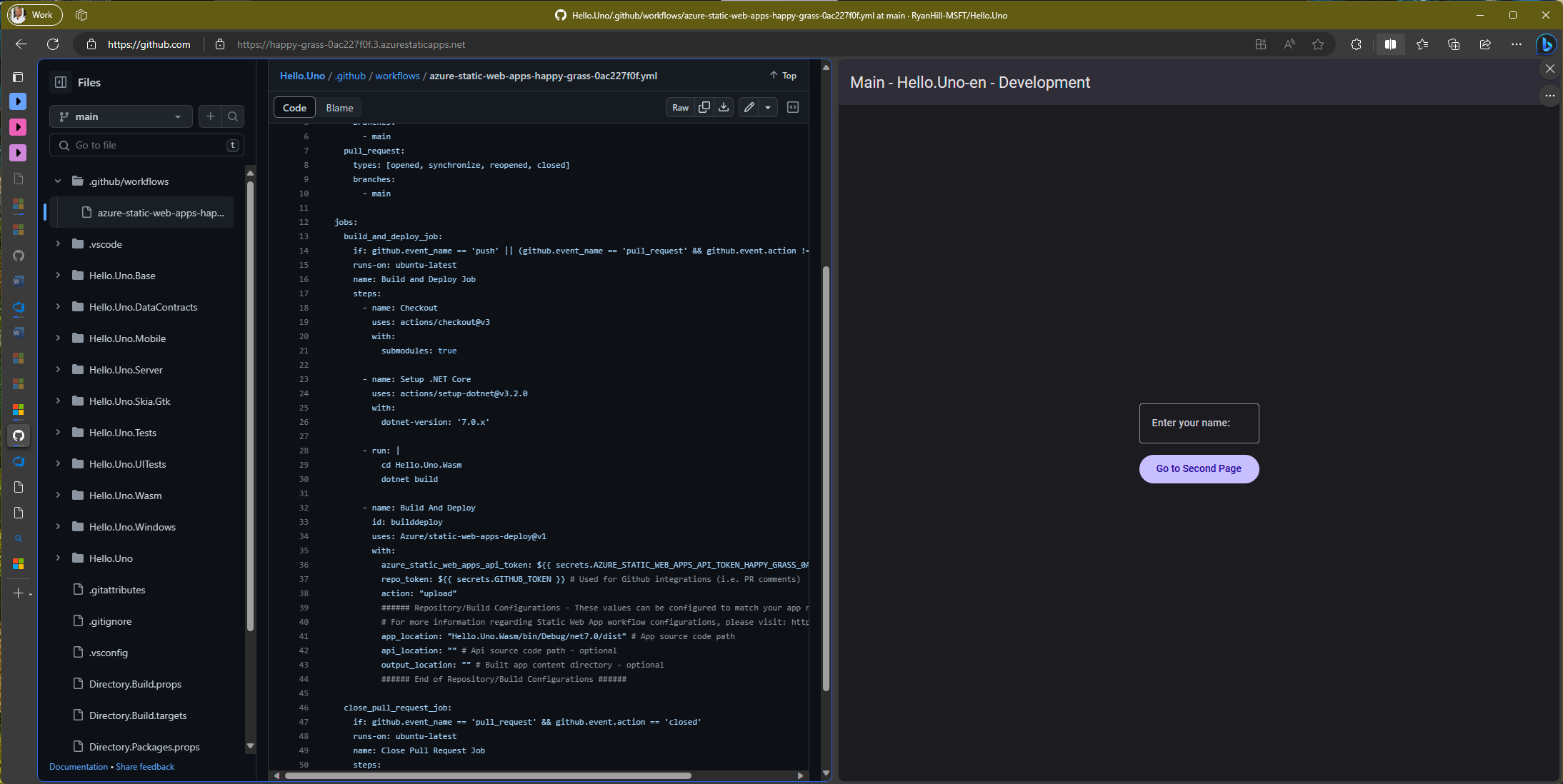Image resolution: width=1563 pixels, height=784 pixels.
Task: Add new file plus icon
Action: coord(210,116)
